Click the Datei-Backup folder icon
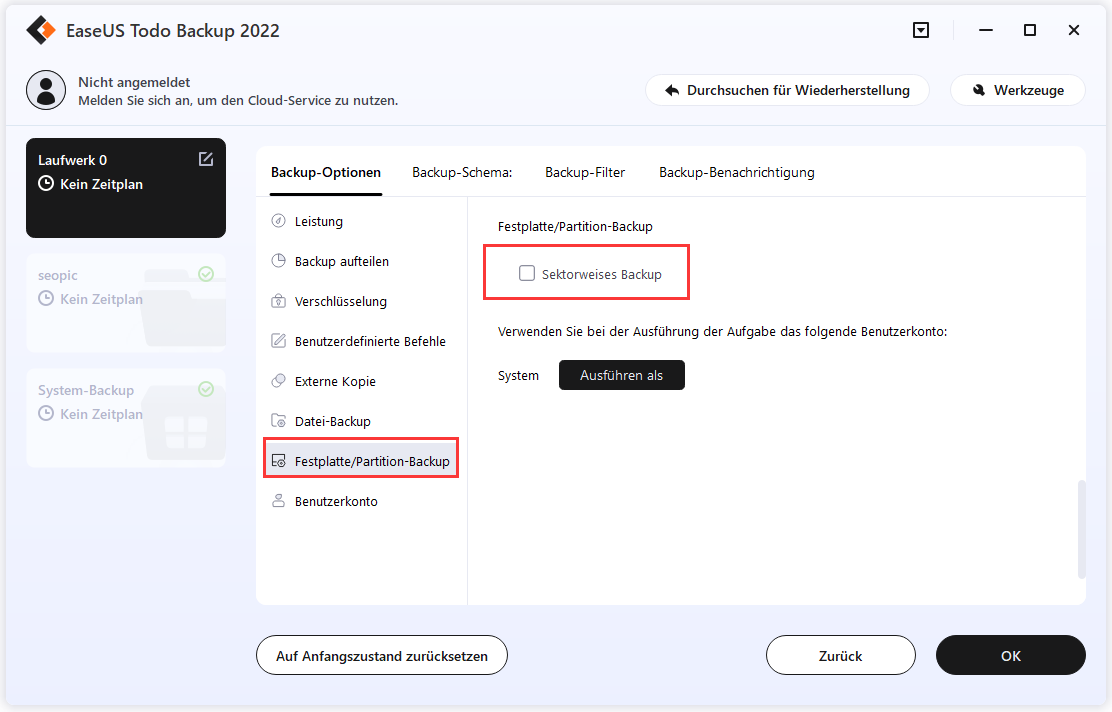Screen dimensions: 1112x712 [279, 421]
